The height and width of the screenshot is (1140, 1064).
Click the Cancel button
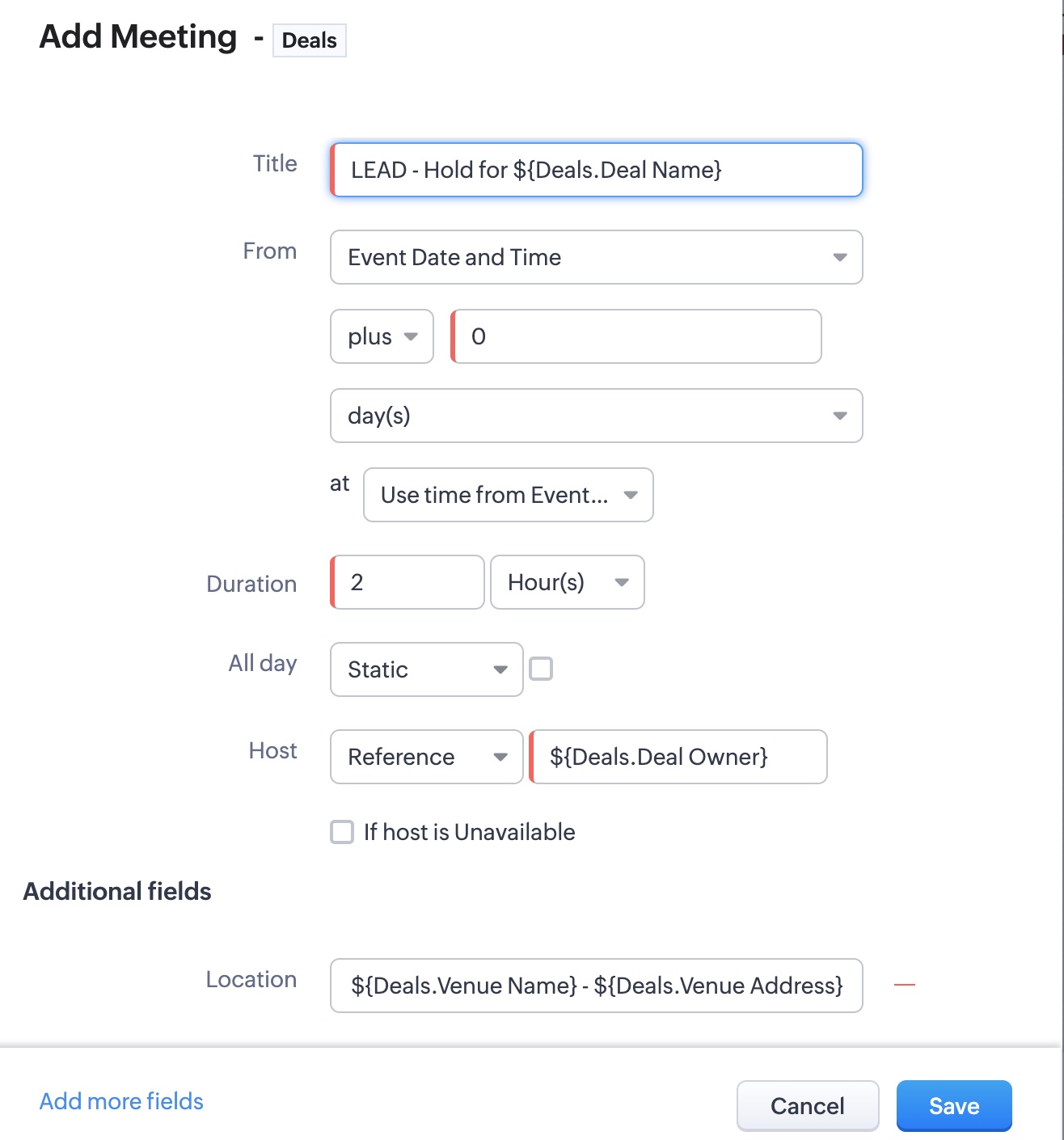807,1105
